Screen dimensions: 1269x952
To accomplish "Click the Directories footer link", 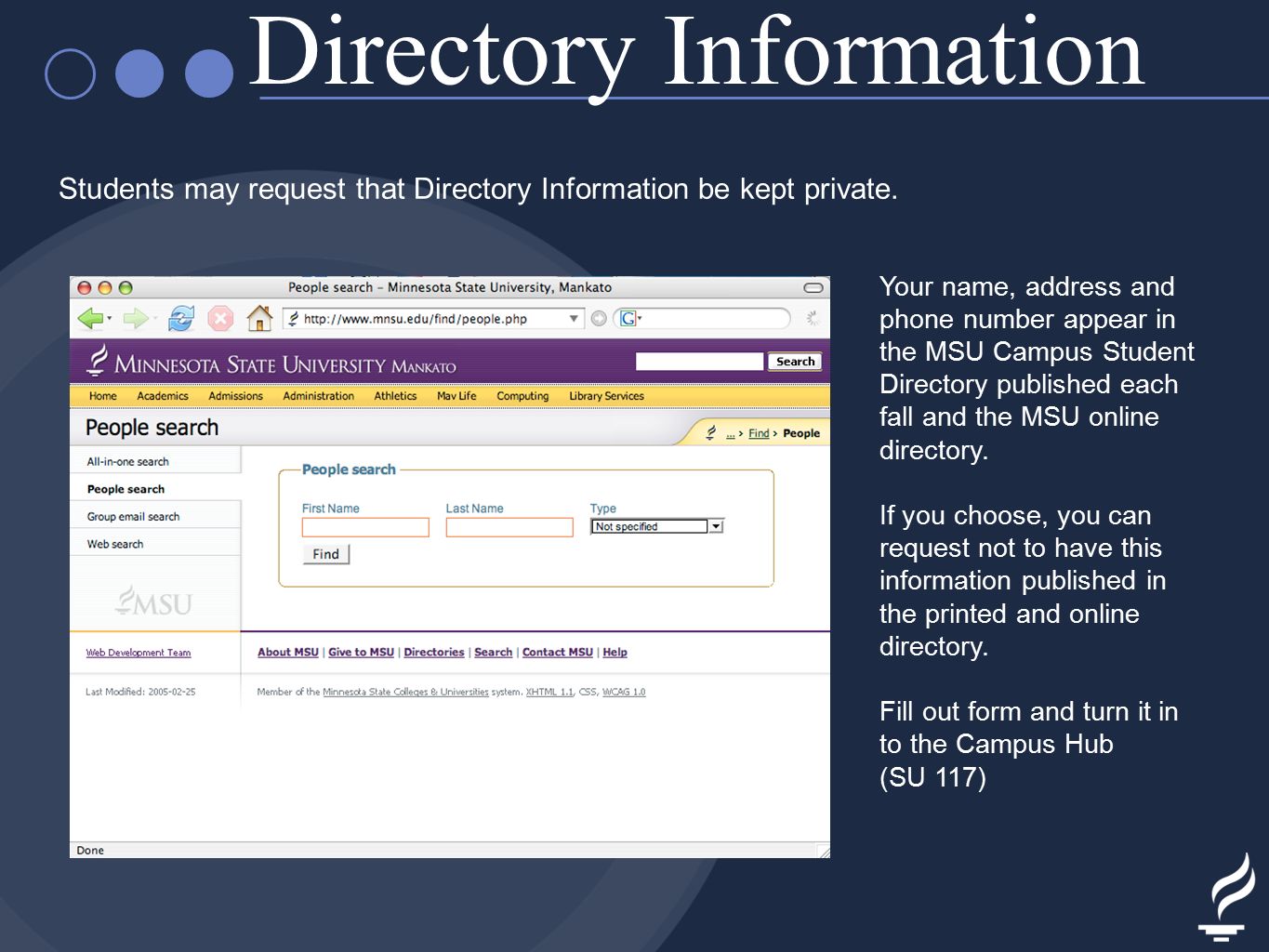I will 434,653.
